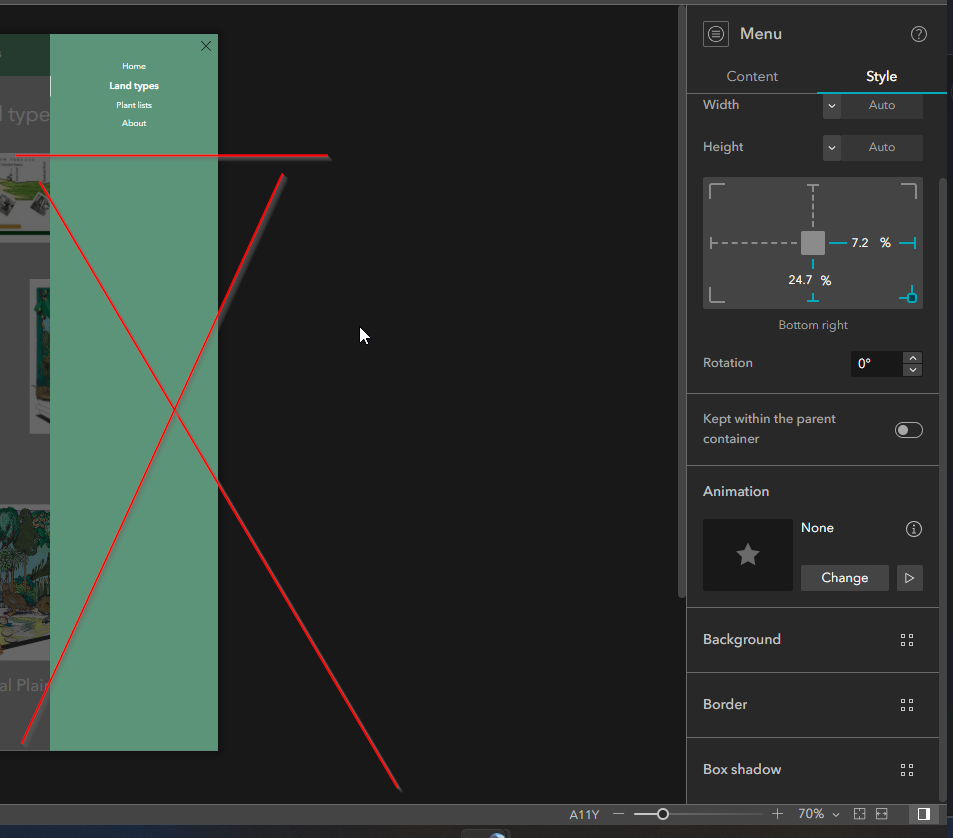Enable Kept within the parent container
953x838 pixels.
[908, 429]
